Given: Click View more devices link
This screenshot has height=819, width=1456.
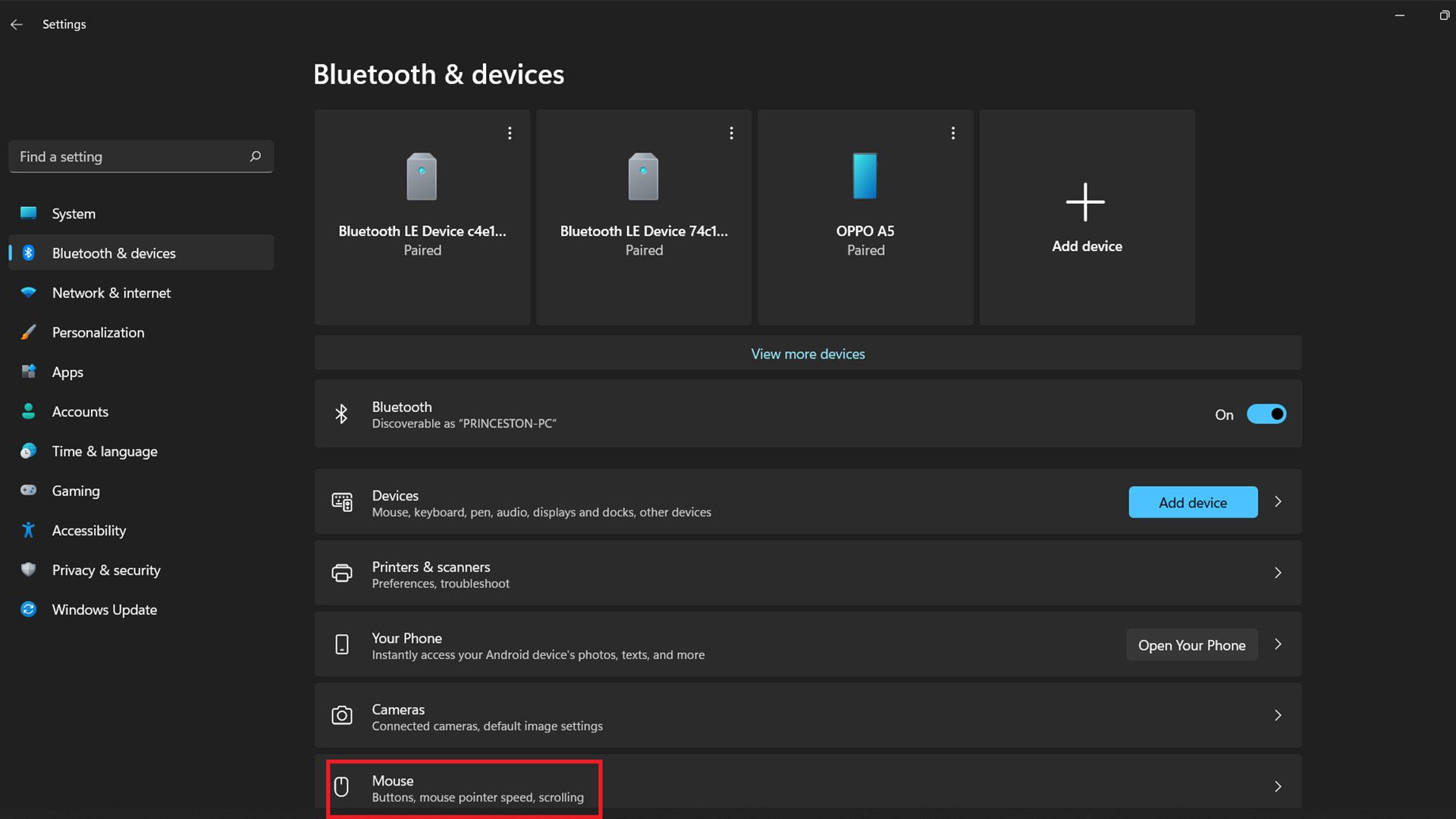Looking at the screenshot, I should pyautogui.click(x=808, y=354).
